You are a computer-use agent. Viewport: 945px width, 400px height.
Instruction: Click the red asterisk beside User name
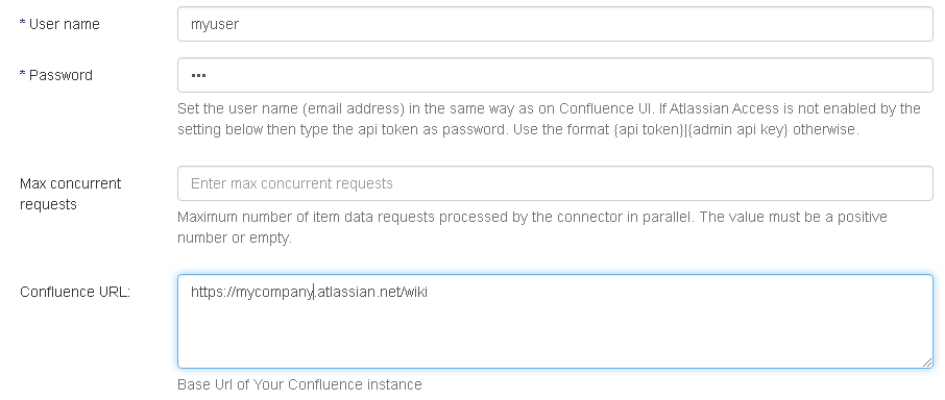click(20, 24)
